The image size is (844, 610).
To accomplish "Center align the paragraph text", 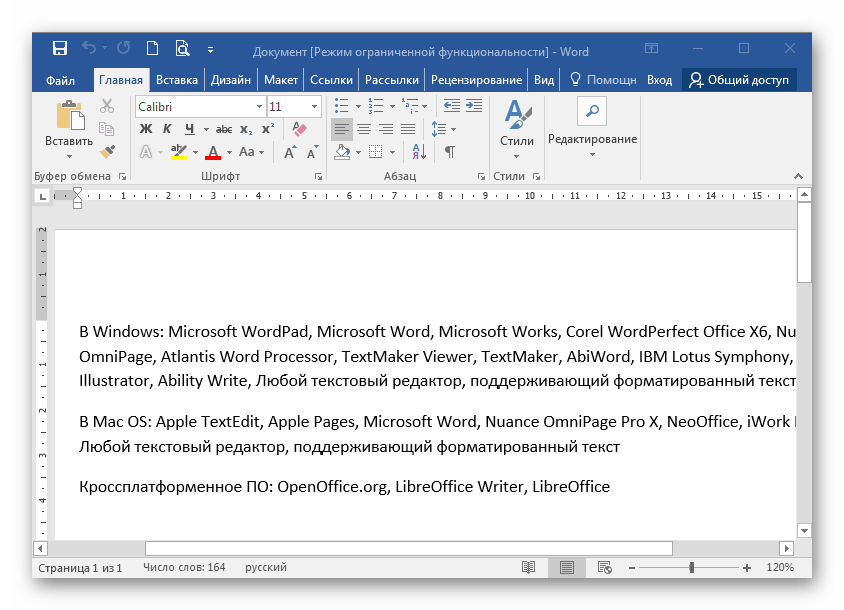I will [364, 129].
